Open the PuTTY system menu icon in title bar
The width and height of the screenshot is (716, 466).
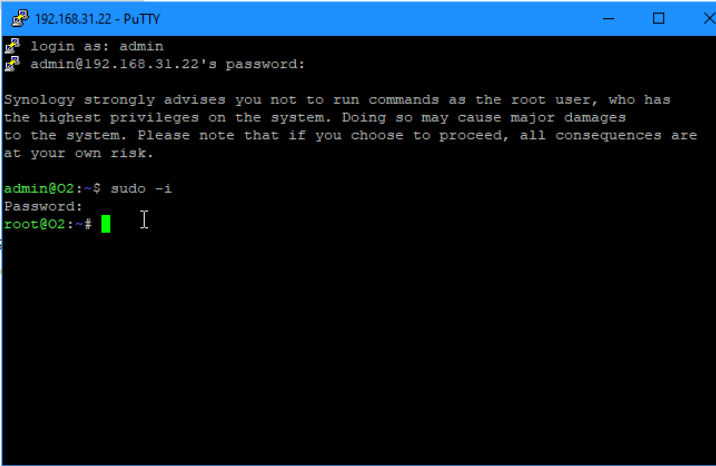coord(20,19)
